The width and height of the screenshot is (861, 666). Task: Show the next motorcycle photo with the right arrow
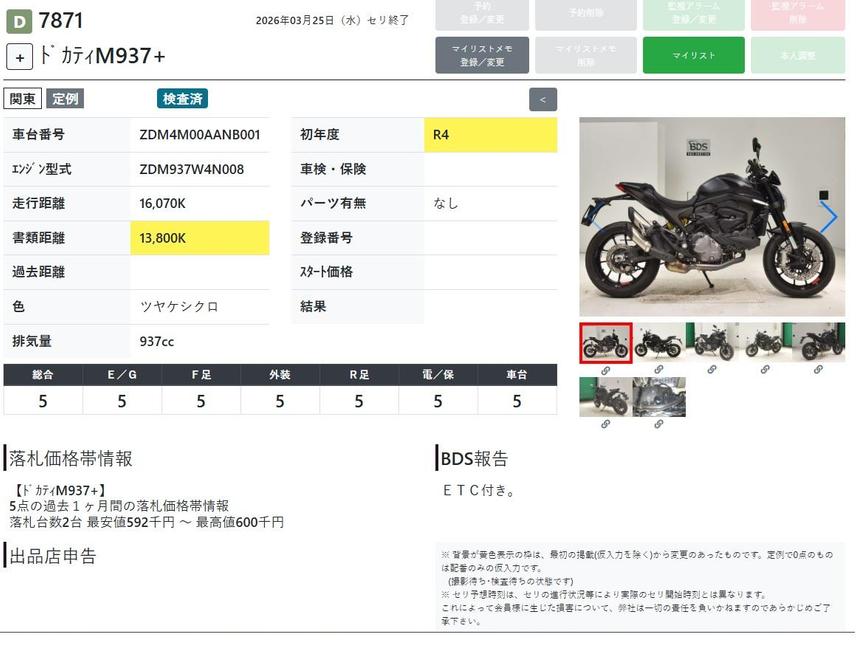[x=828, y=217]
